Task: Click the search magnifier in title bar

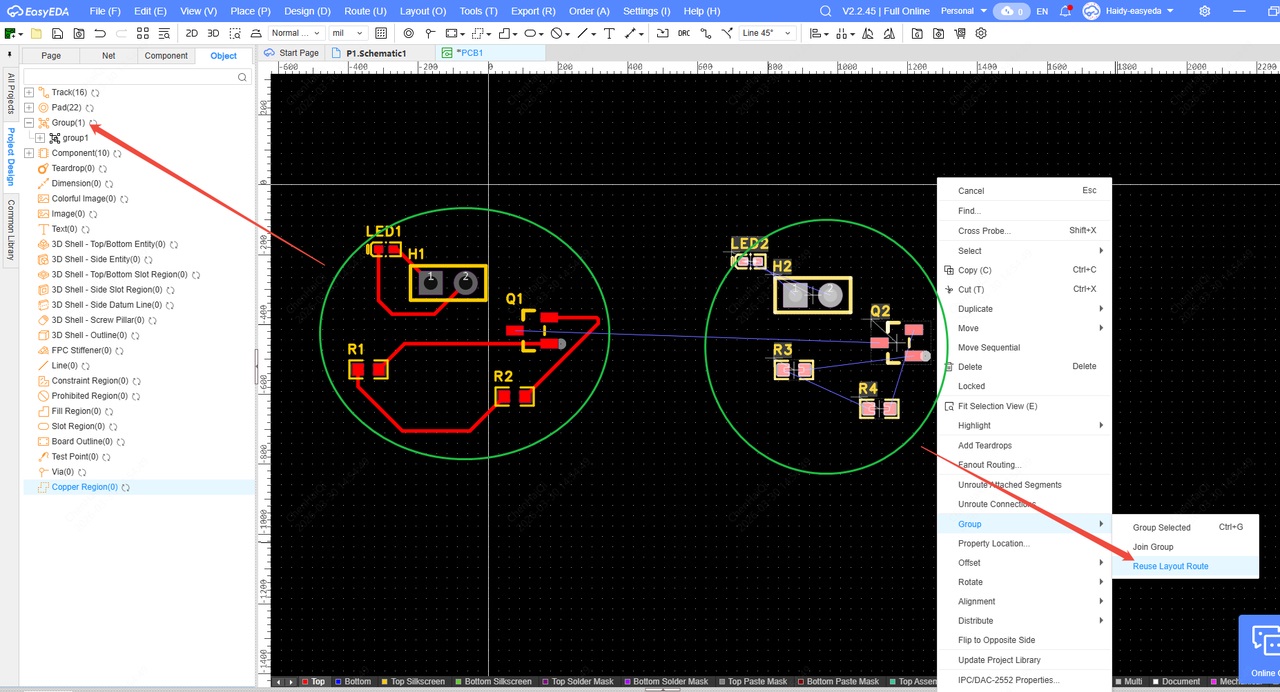Action: tap(825, 11)
